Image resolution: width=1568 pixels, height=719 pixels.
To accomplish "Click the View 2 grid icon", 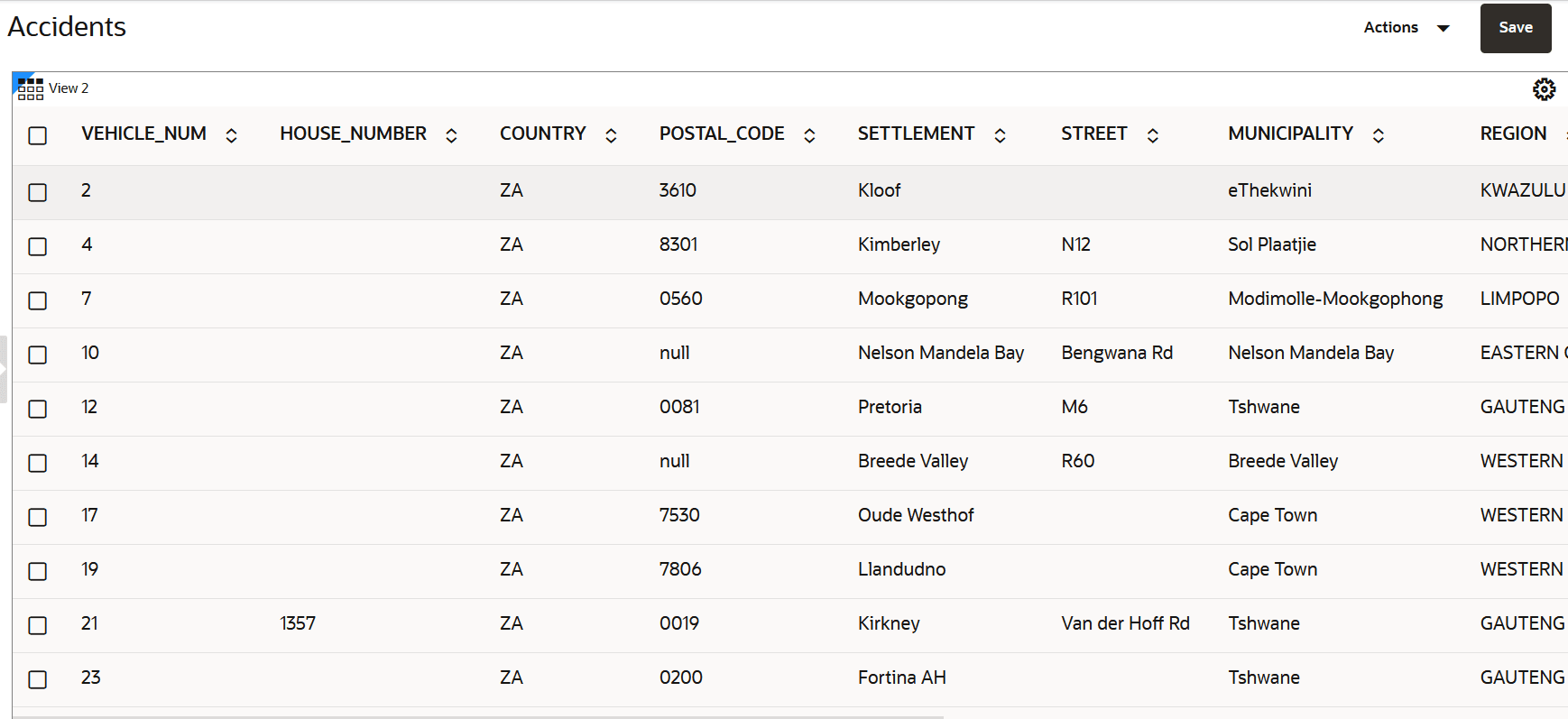I will coord(30,88).
